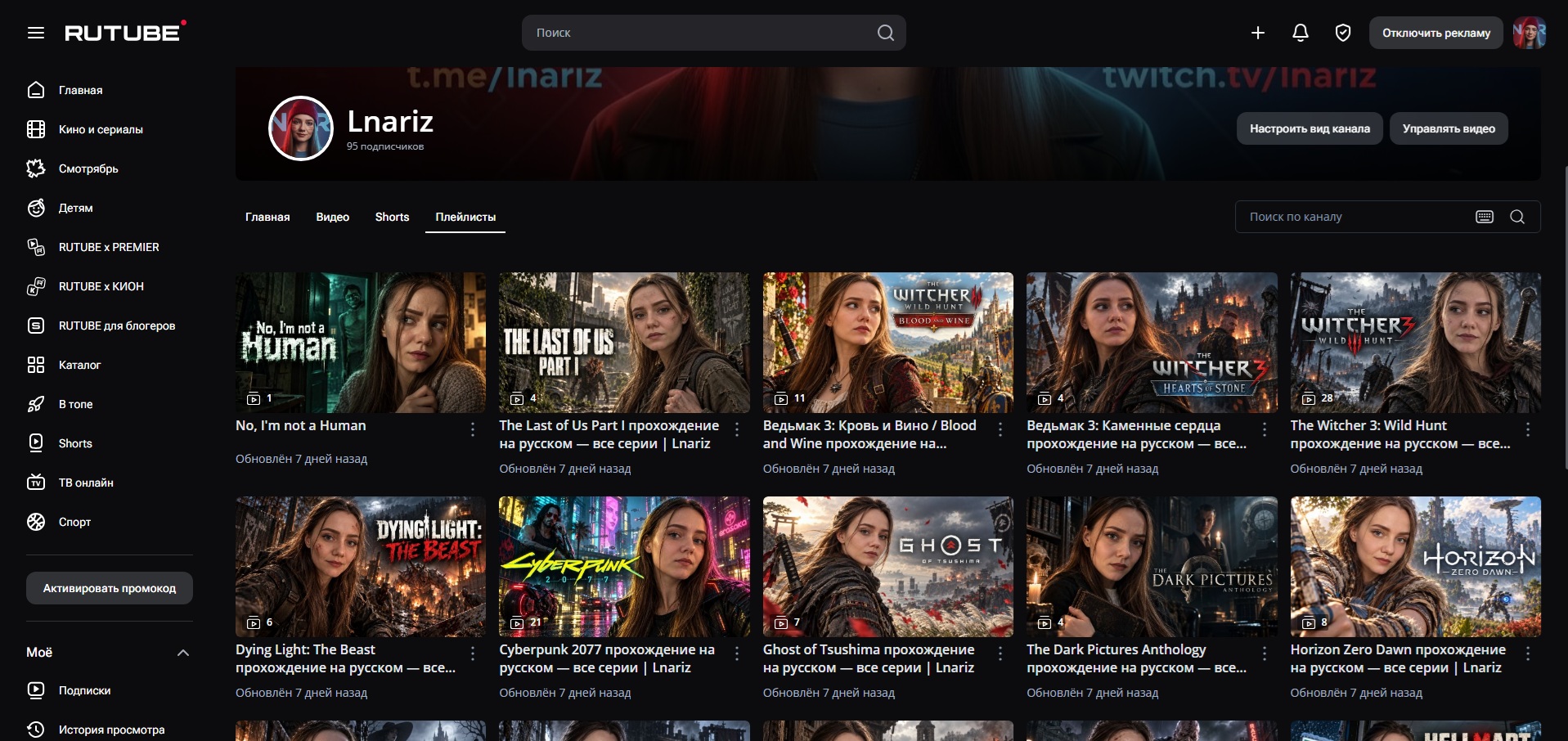Image resolution: width=1568 pixels, height=741 pixels.
Task: Click the search magnifier icon in top bar
Action: pyautogui.click(x=885, y=33)
